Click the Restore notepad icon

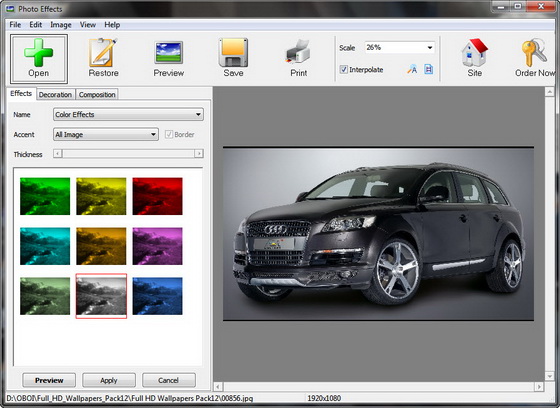103,52
